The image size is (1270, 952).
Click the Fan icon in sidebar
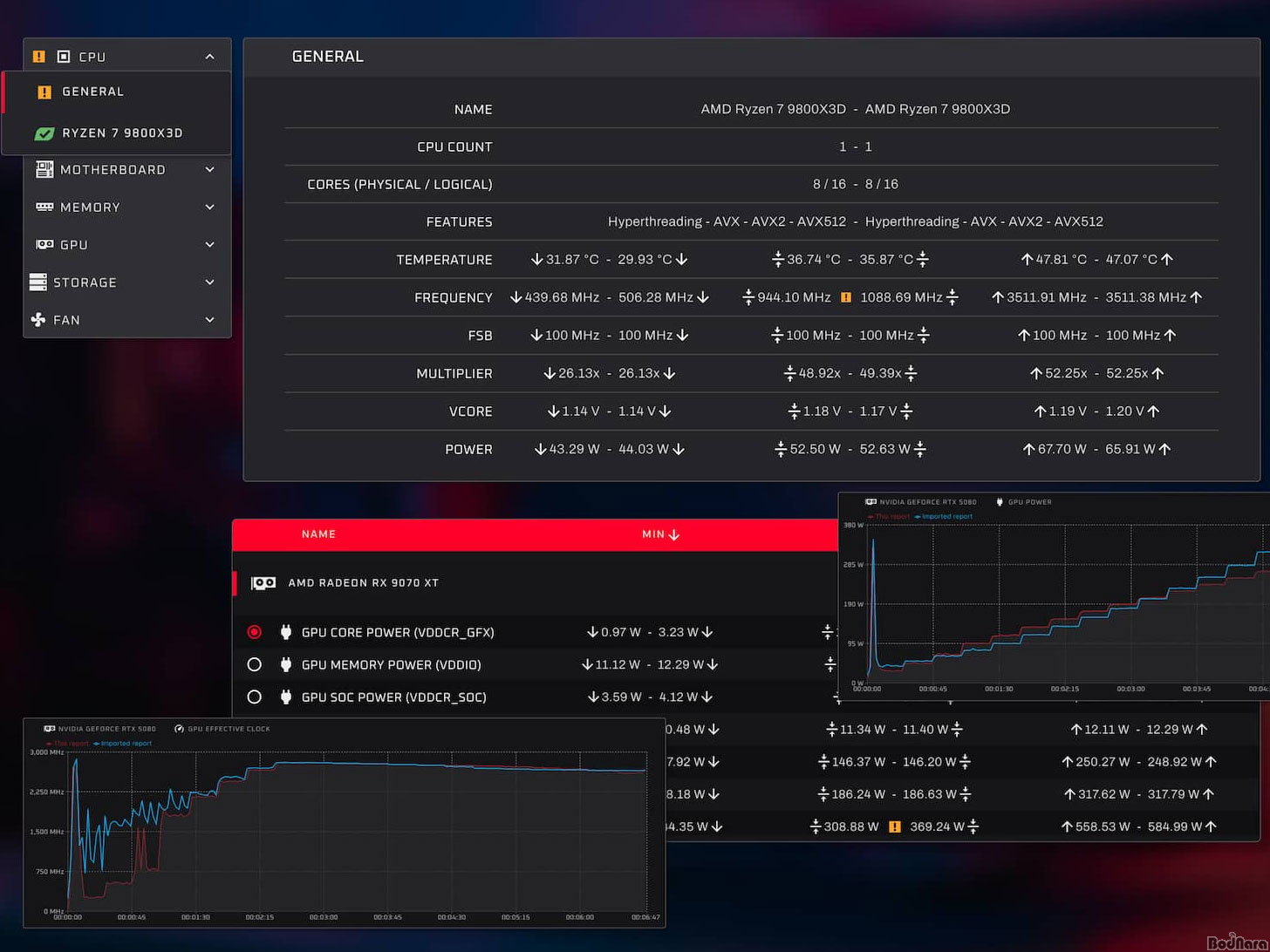38,320
